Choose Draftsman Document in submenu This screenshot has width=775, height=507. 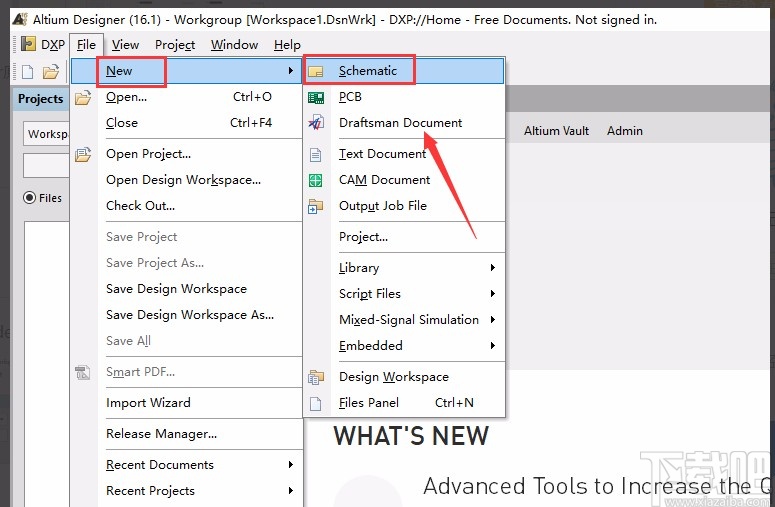404,123
